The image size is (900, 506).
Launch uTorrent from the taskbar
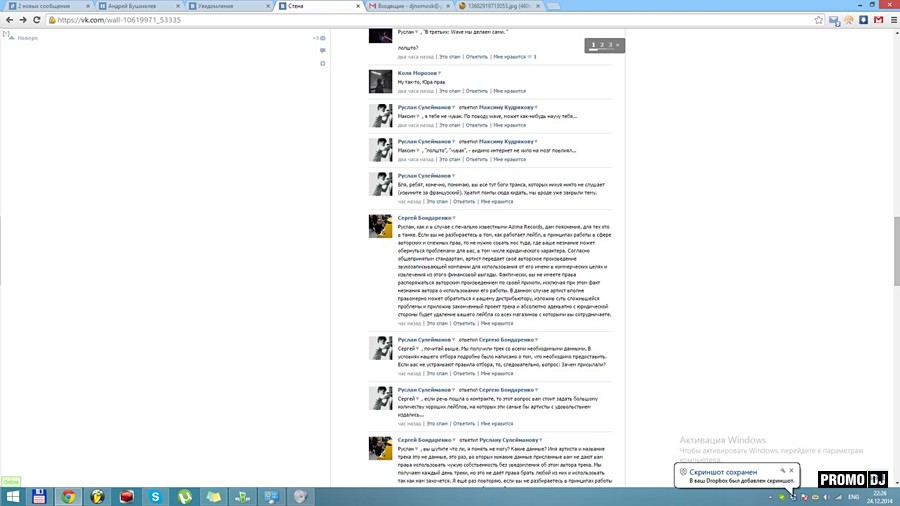coord(185,495)
